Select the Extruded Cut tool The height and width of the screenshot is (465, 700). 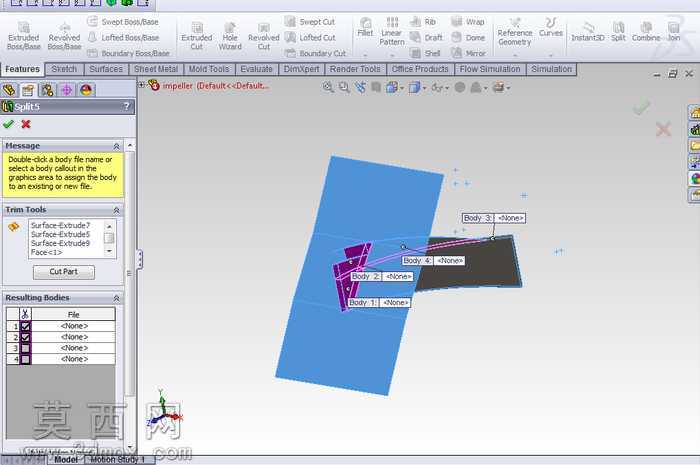pos(197,35)
